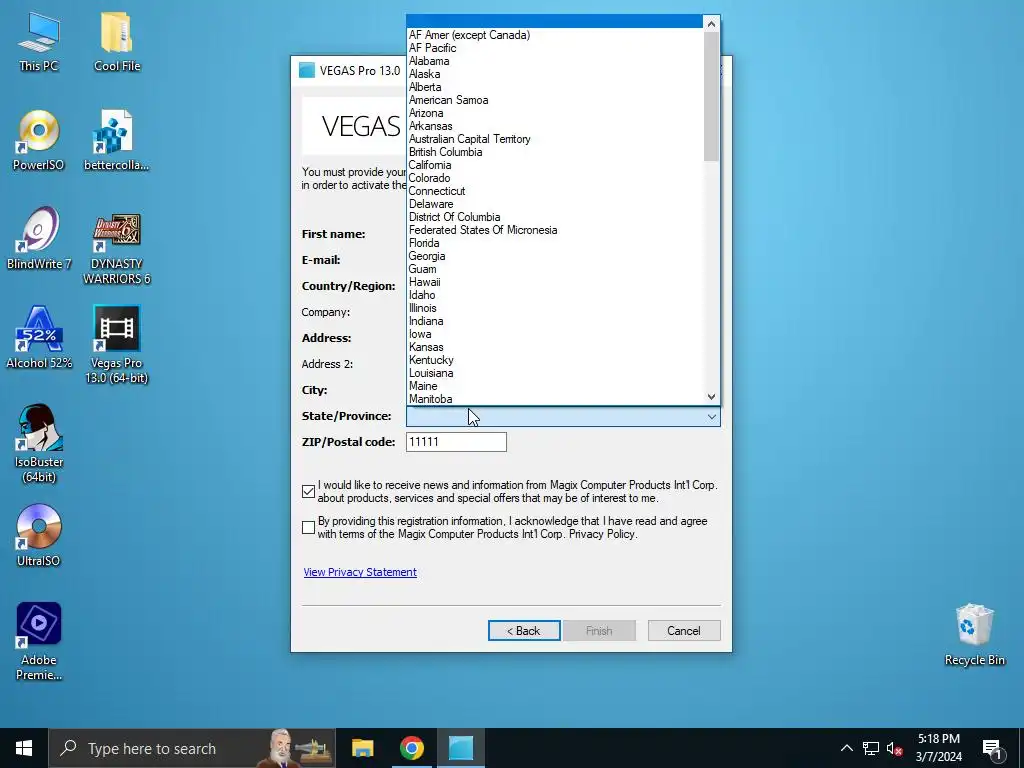Select the Cool File folder icon
Image resolution: width=1024 pixels, height=768 pixels.
click(x=117, y=40)
